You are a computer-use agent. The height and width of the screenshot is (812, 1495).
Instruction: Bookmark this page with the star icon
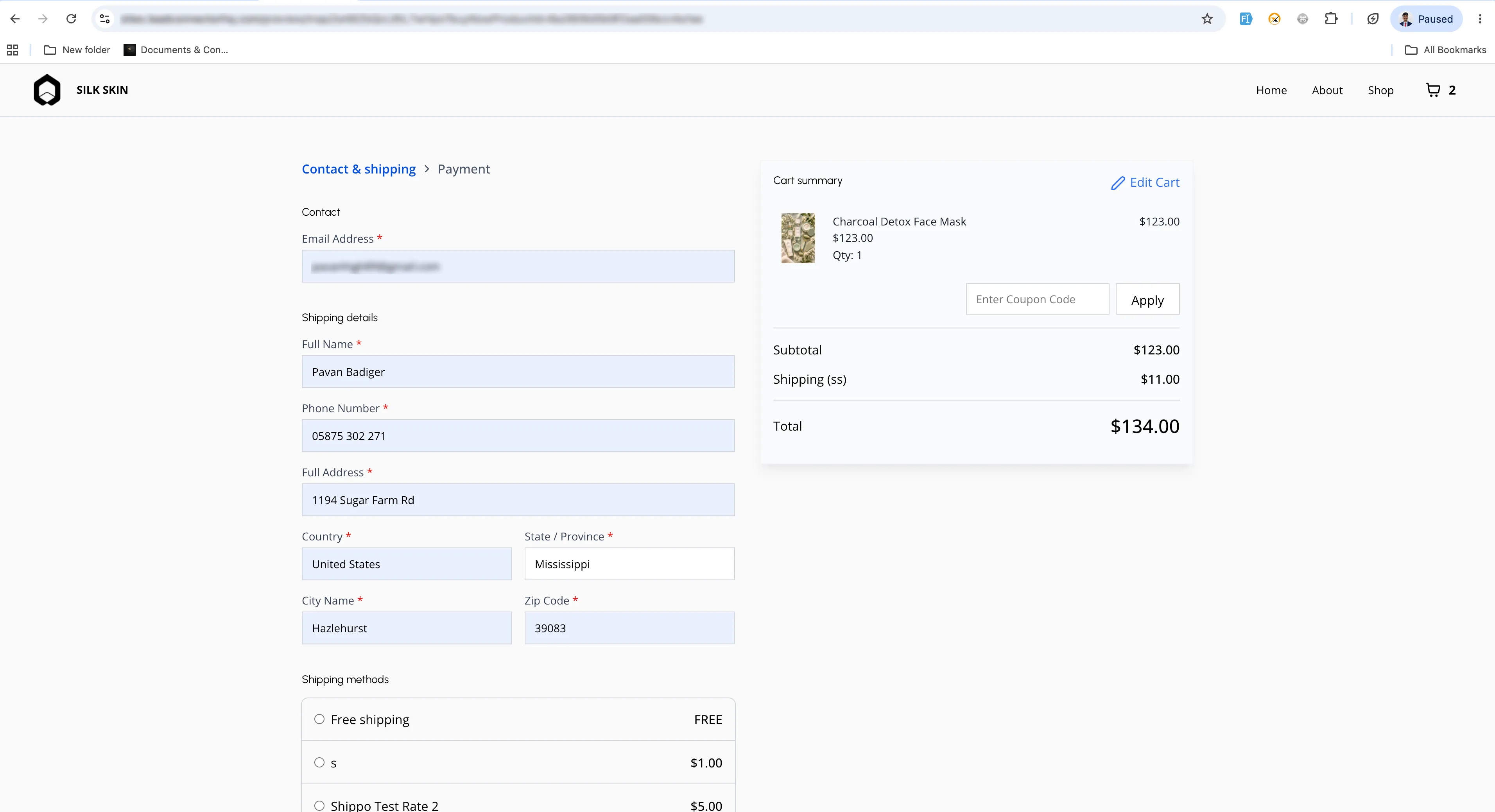pos(1207,19)
